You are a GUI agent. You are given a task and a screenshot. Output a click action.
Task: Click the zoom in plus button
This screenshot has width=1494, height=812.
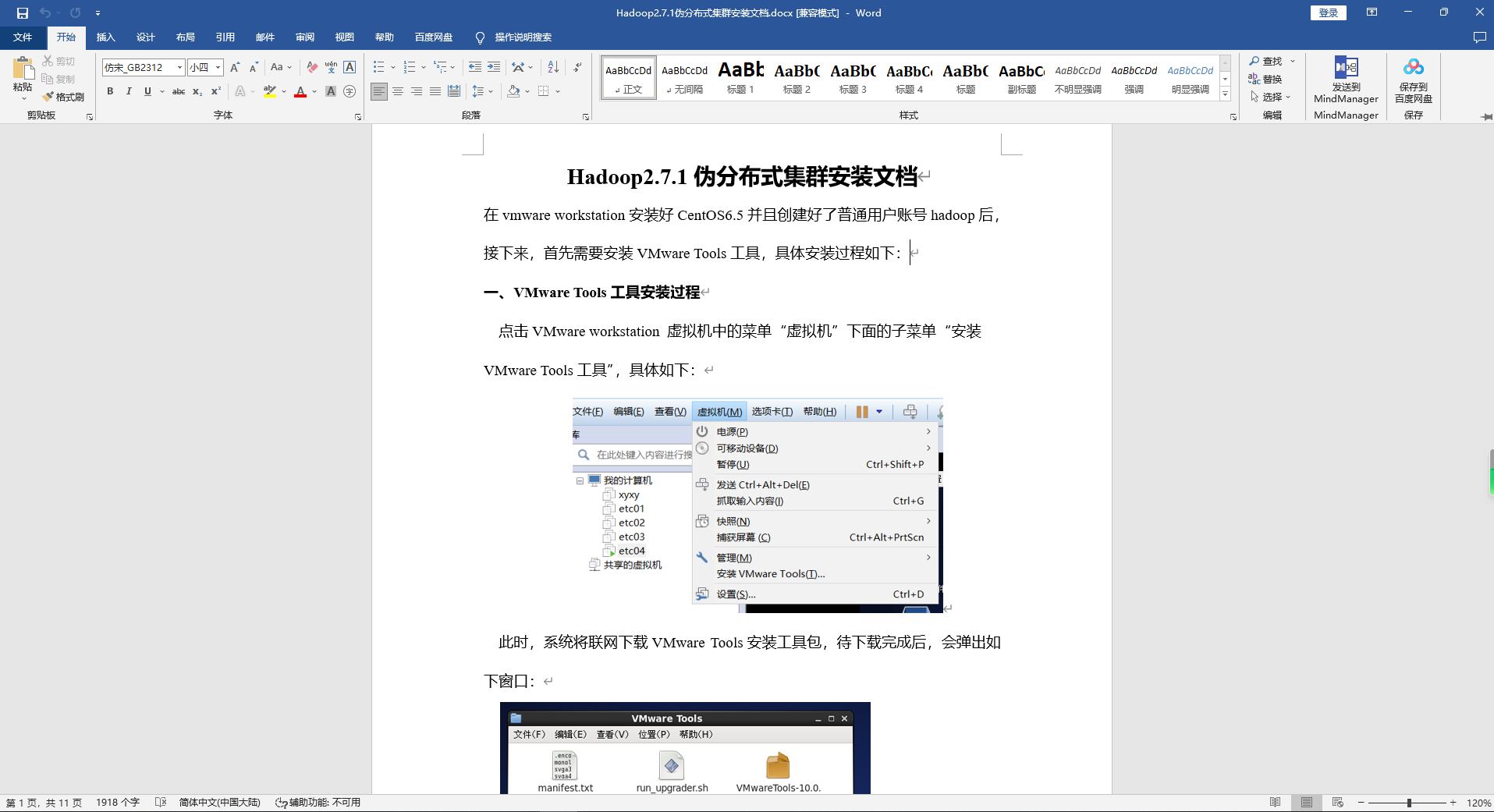1453,802
